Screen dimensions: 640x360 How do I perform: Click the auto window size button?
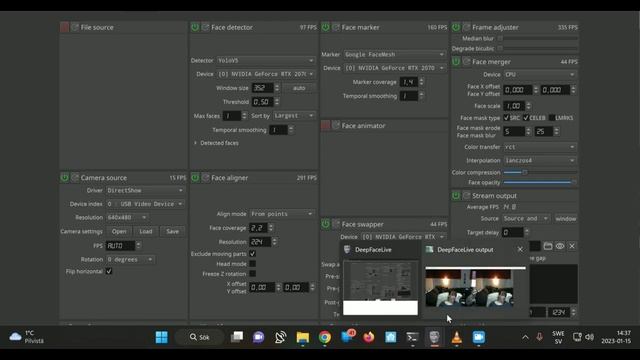(x=299, y=88)
